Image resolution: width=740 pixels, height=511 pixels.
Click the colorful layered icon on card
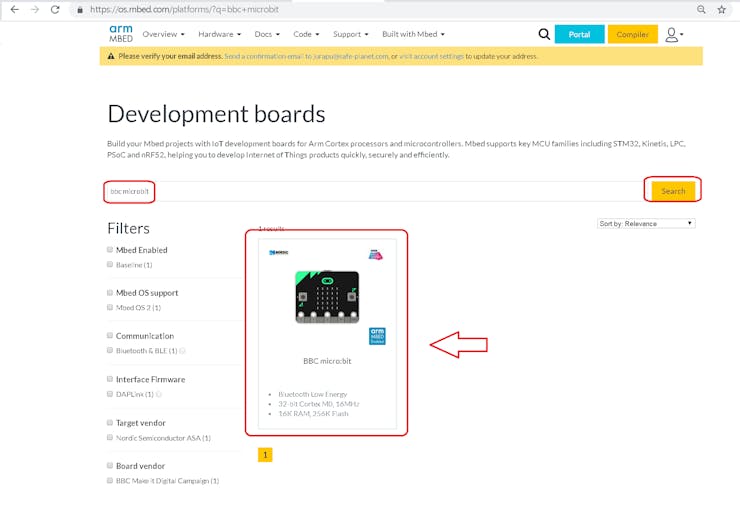click(x=376, y=255)
